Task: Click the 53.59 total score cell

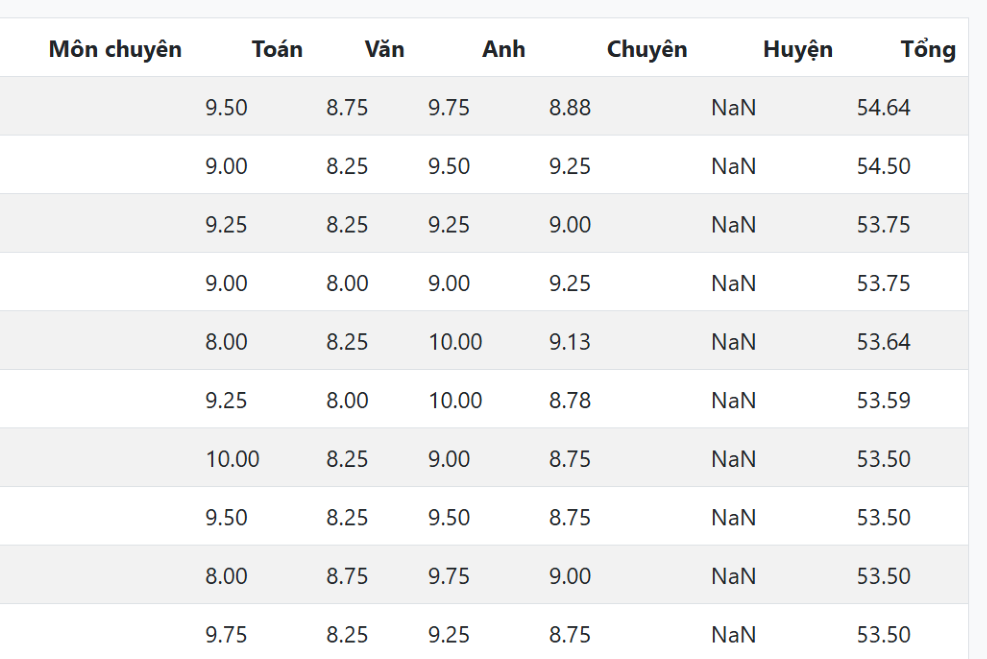Action: [883, 401]
